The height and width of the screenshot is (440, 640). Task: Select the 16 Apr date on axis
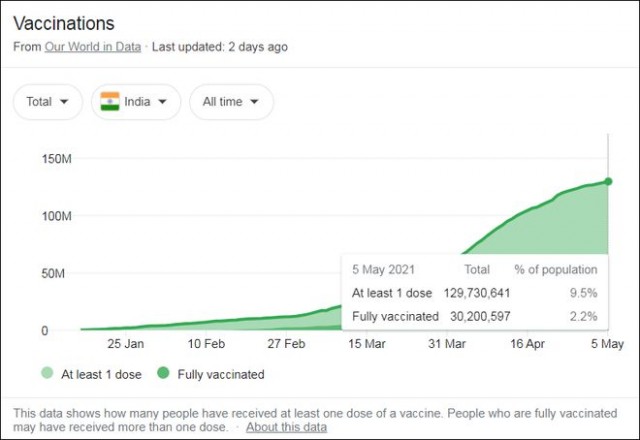coord(527,344)
